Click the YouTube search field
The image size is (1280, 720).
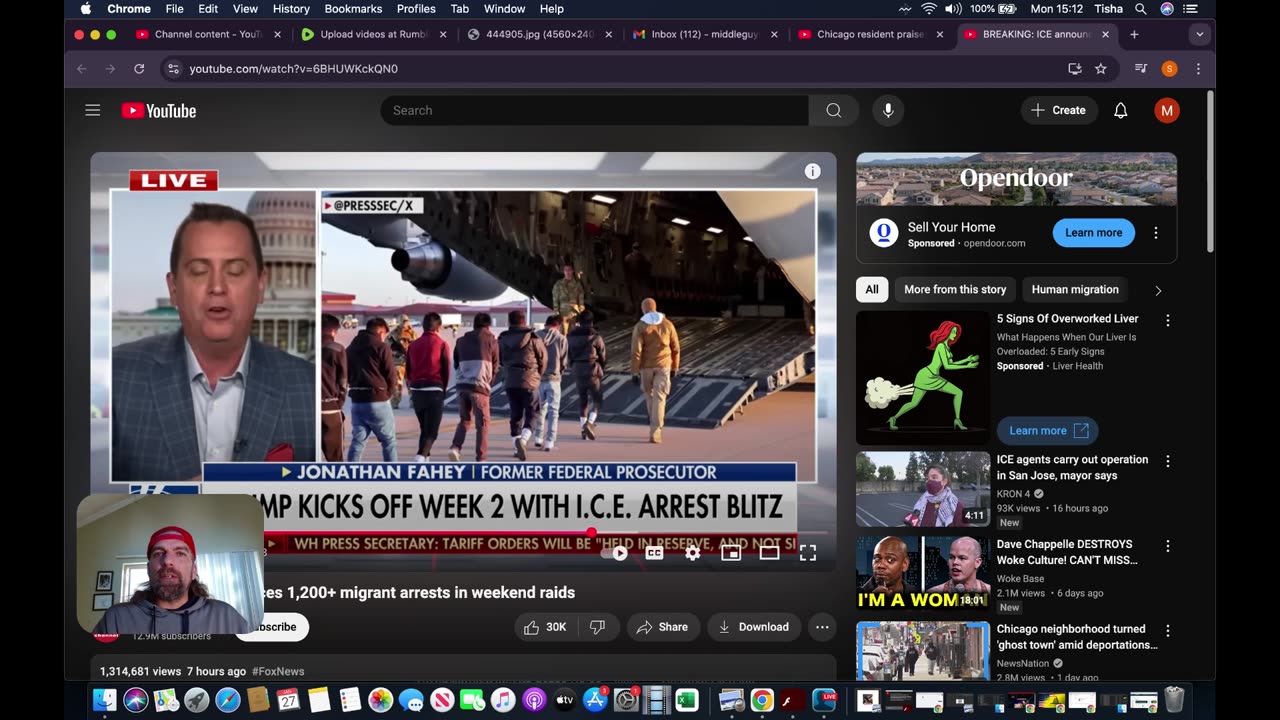tap(594, 110)
